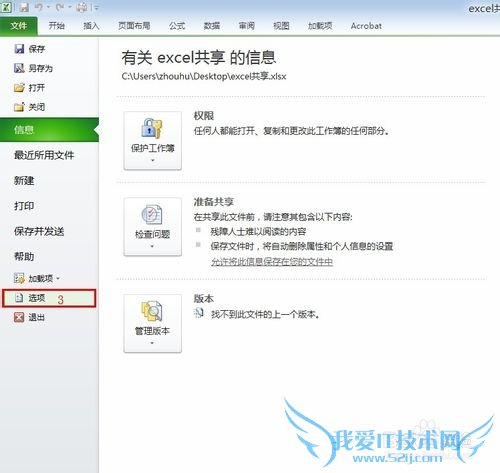
Task: Switch to the 加载项 ribbon tab
Action: point(320,26)
